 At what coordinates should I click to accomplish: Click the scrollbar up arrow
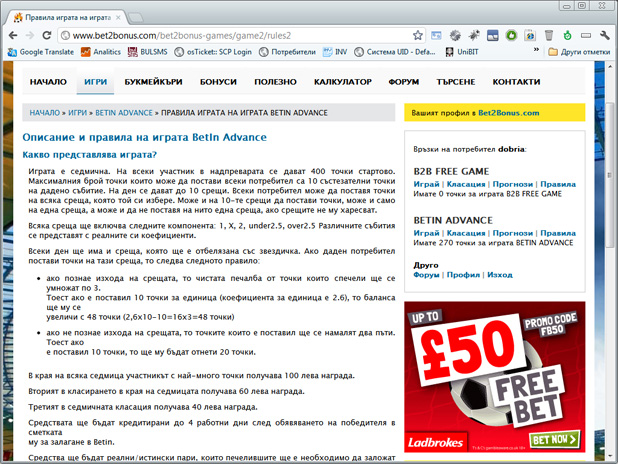click(609, 67)
